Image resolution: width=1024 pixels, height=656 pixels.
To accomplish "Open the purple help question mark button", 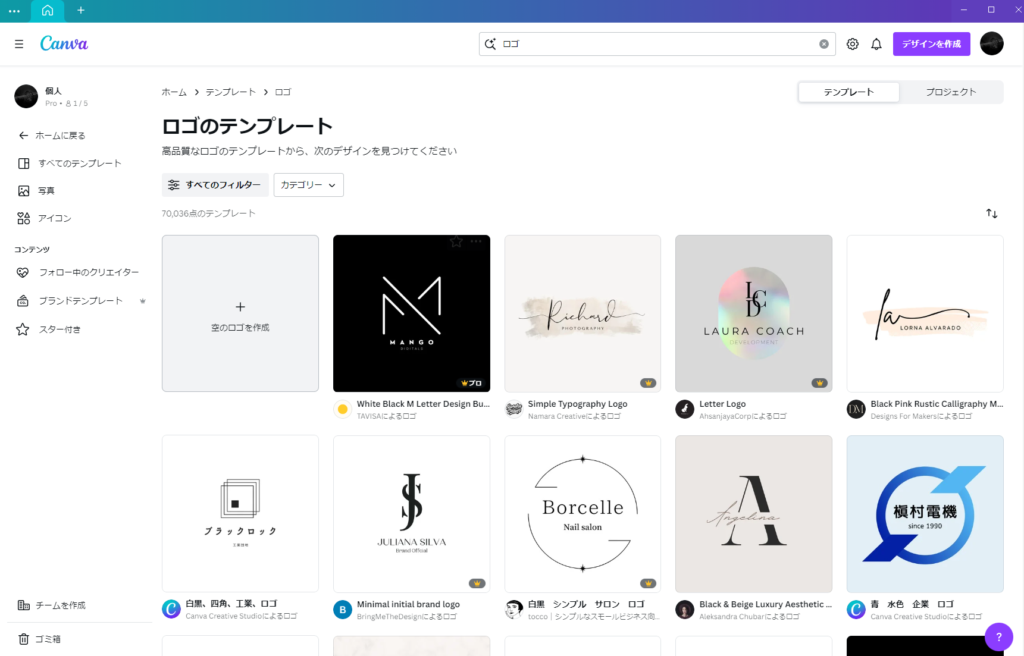I will coord(998,637).
